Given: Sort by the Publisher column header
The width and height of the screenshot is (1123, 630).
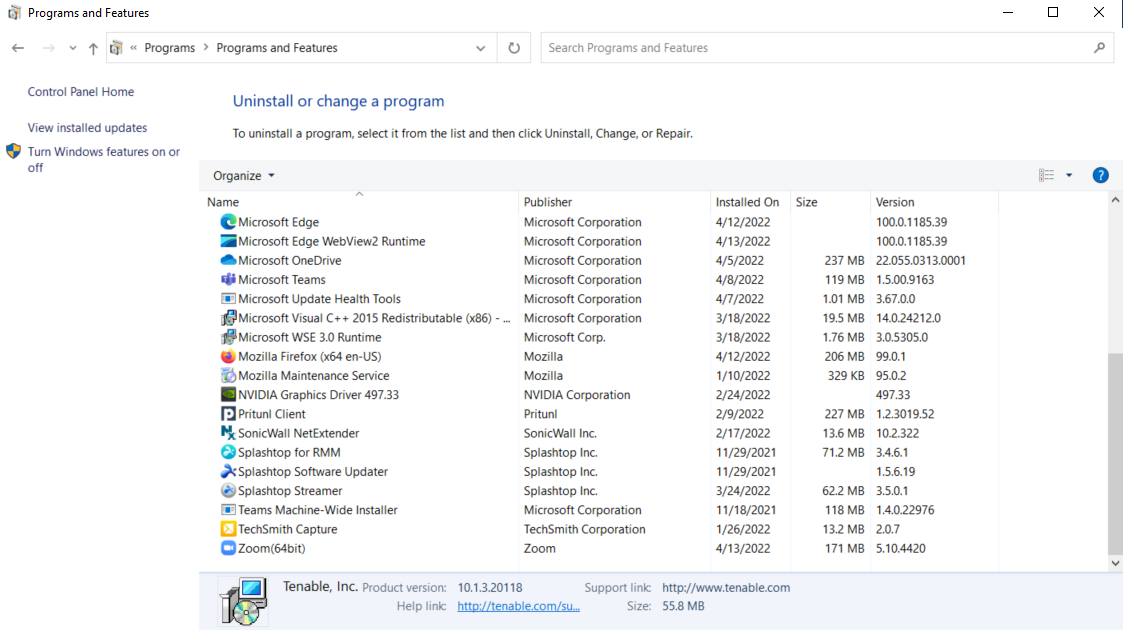Looking at the screenshot, I should pos(548,202).
